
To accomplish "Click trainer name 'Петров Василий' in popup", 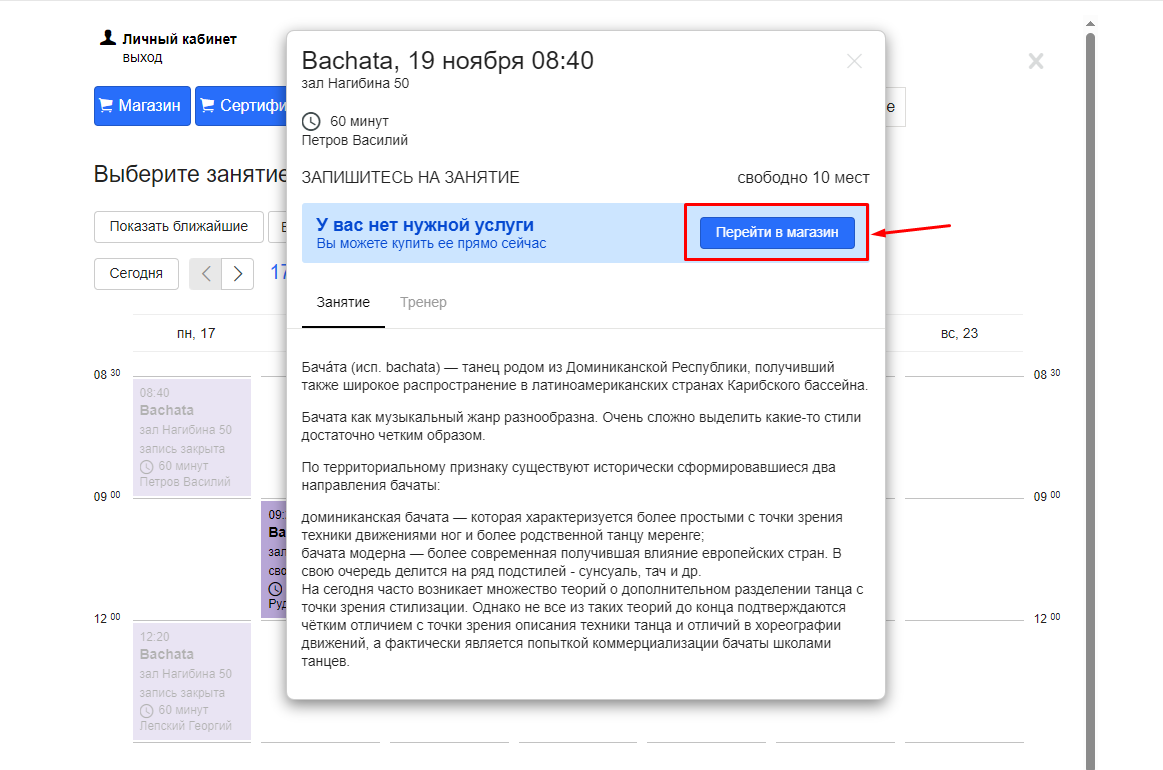I will 355,140.
